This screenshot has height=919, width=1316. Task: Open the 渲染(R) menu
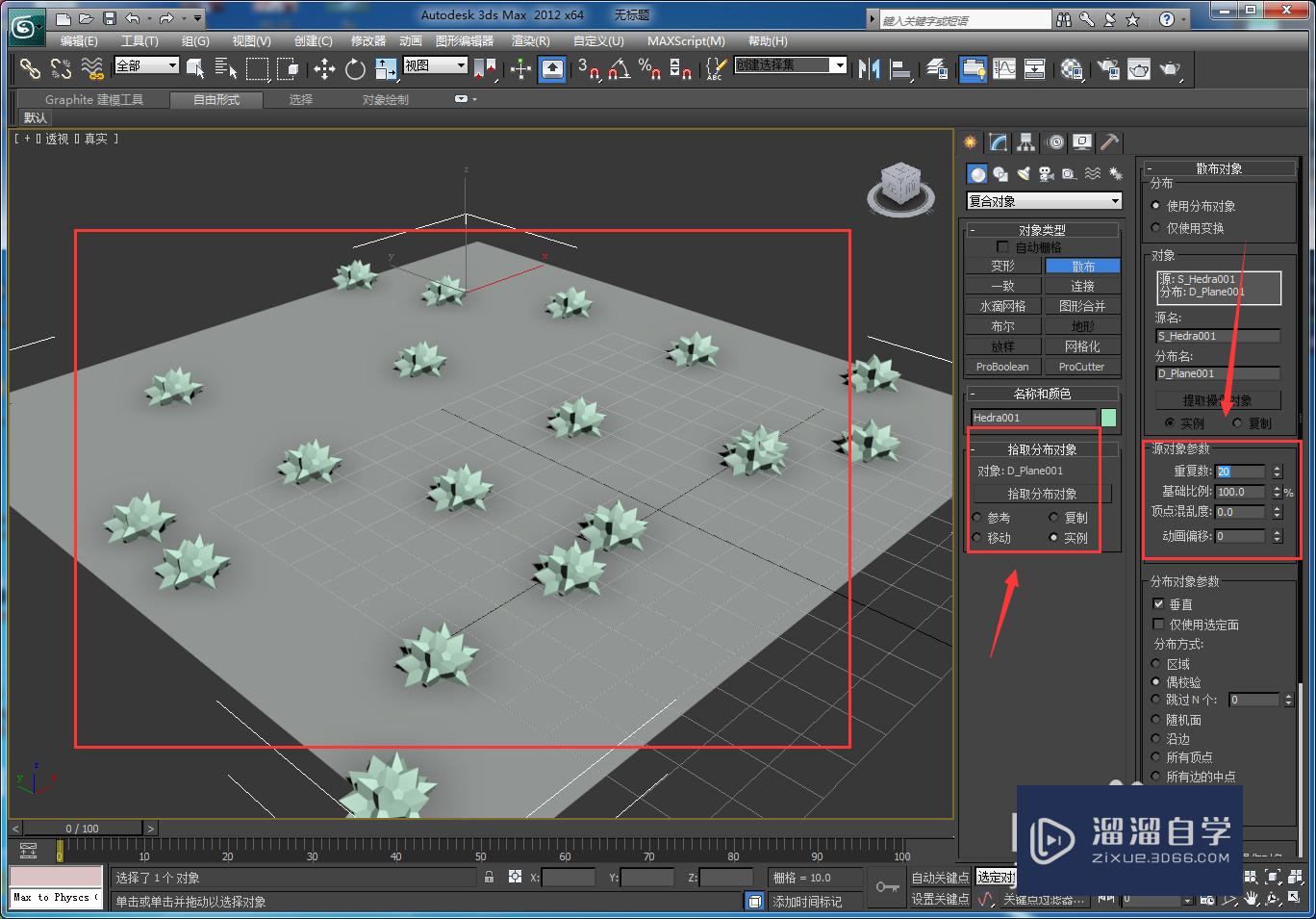(530, 41)
